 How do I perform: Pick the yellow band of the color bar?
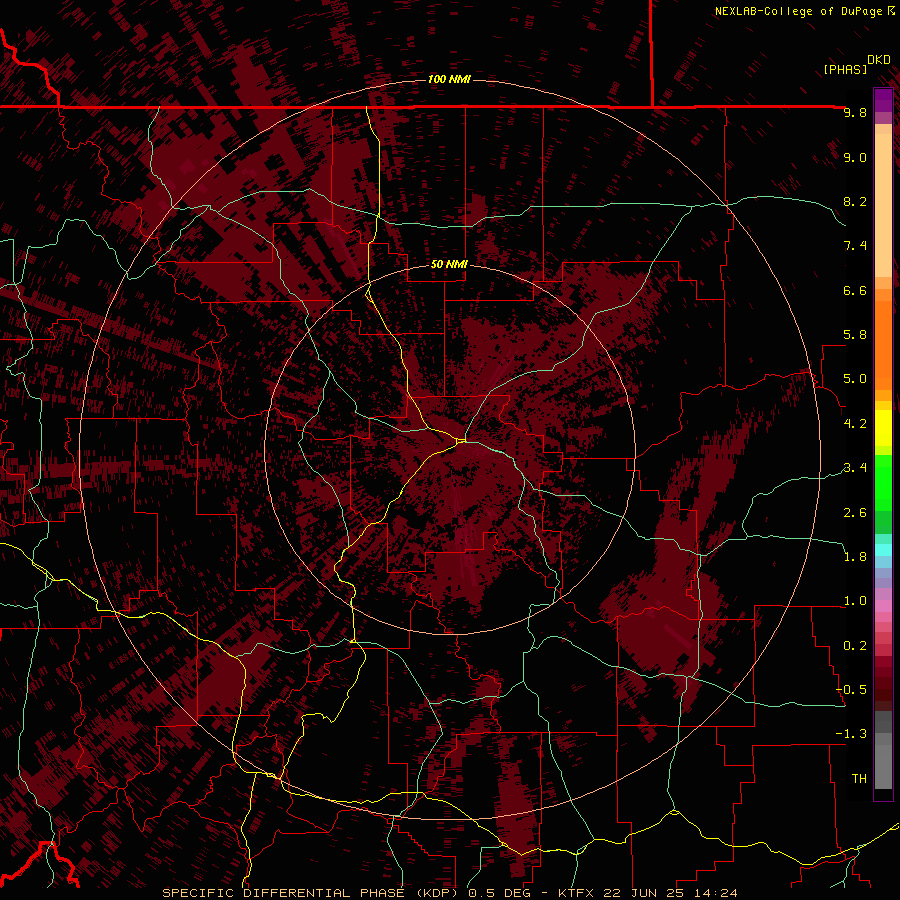[x=883, y=428]
